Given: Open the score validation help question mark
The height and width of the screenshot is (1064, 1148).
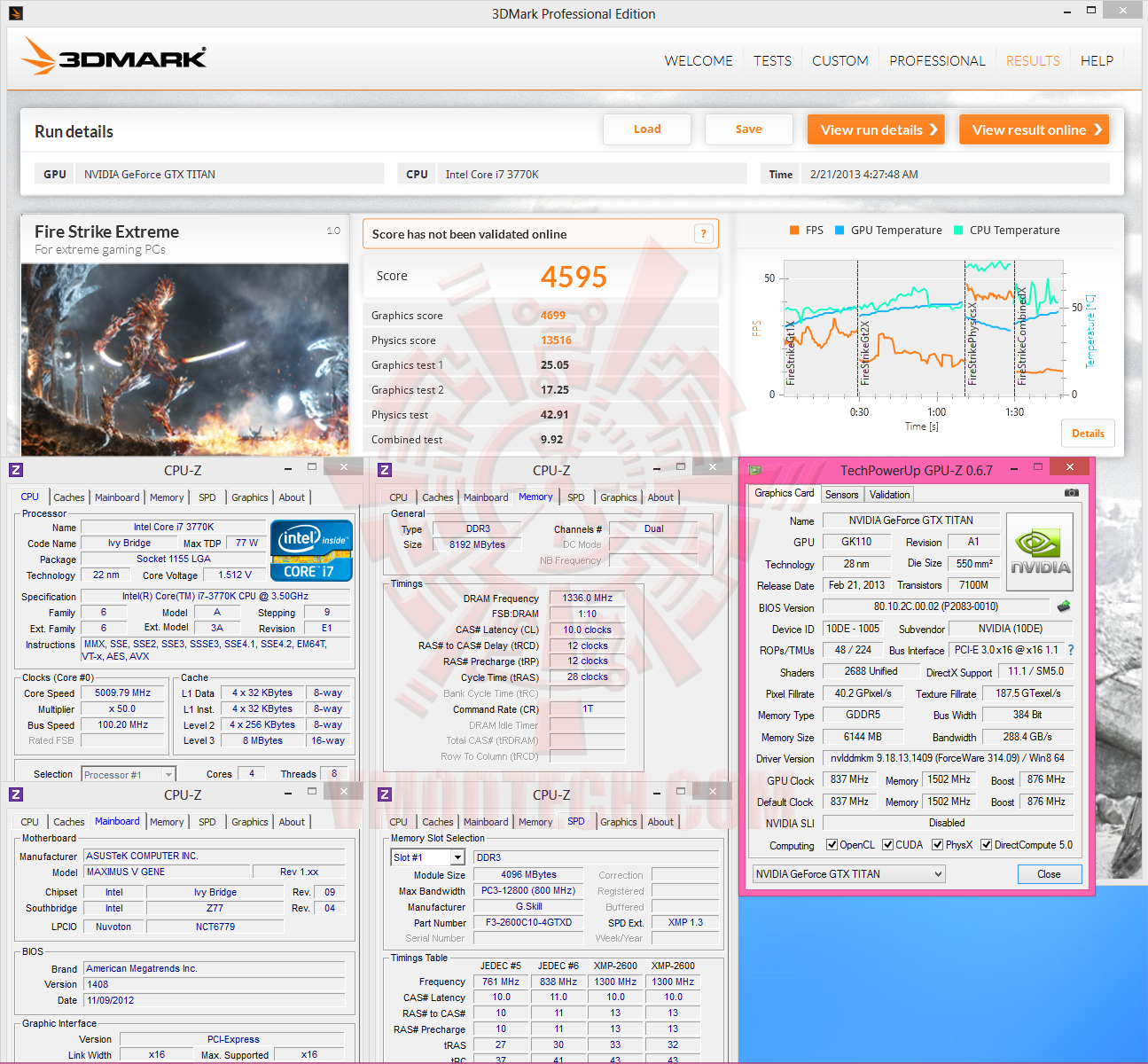Looking at the screenshot, I should [704, 234].
